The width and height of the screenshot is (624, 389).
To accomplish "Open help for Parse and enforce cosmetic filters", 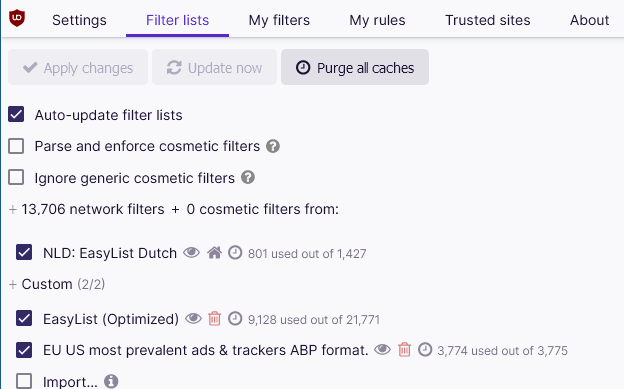I will point(273,146).
